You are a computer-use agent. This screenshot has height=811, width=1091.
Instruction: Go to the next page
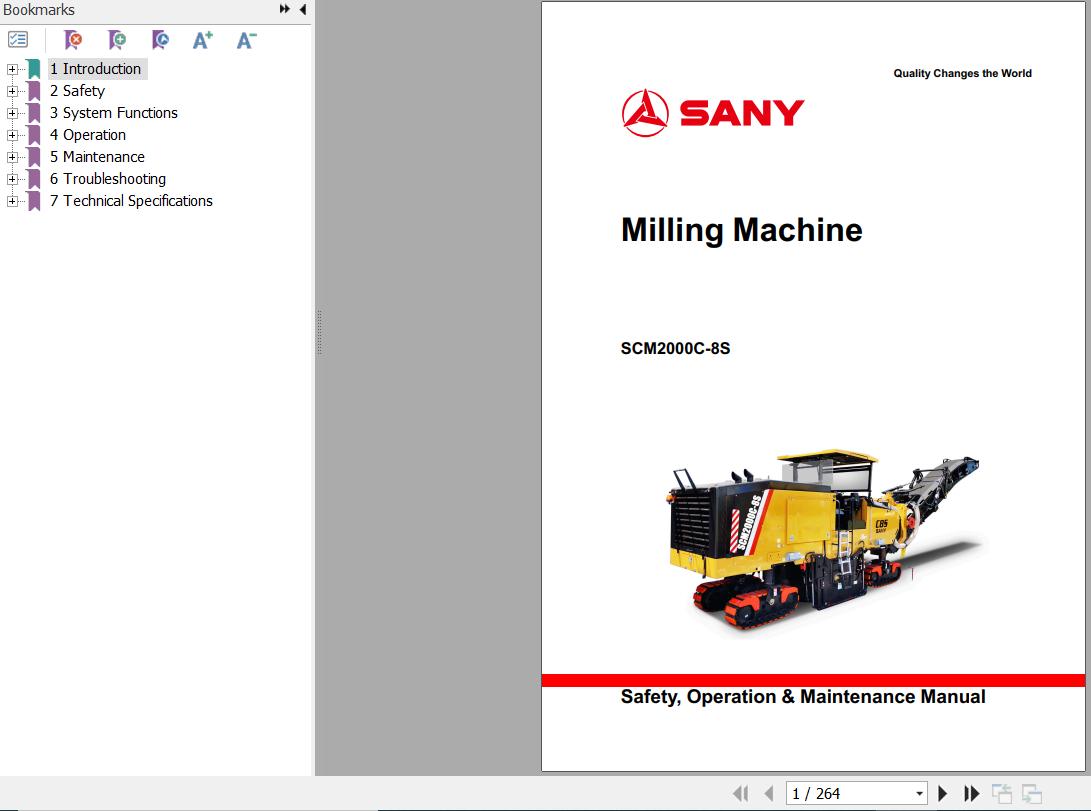(x=943, y=794)
